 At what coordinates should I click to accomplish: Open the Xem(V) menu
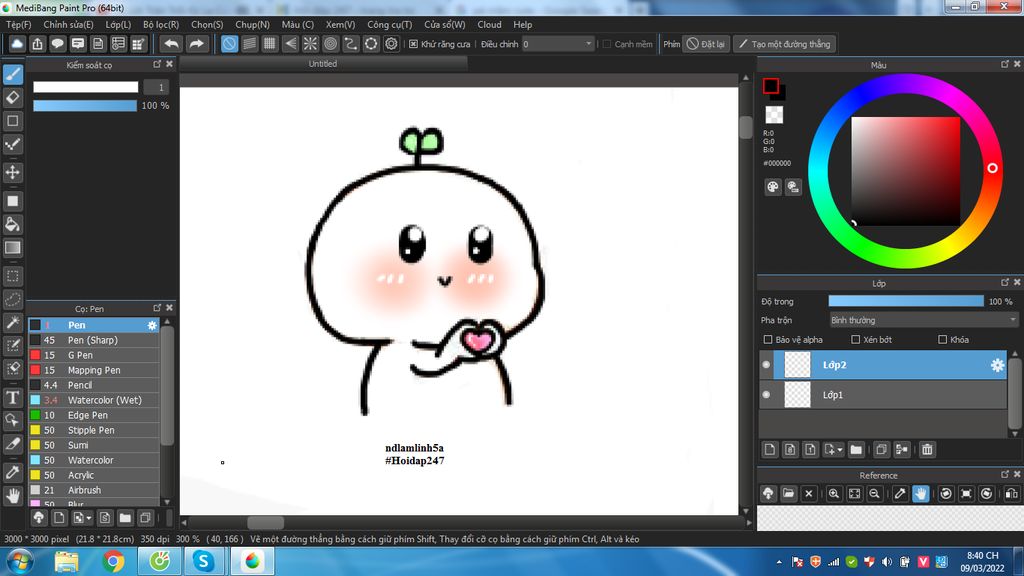pos(340,24)
